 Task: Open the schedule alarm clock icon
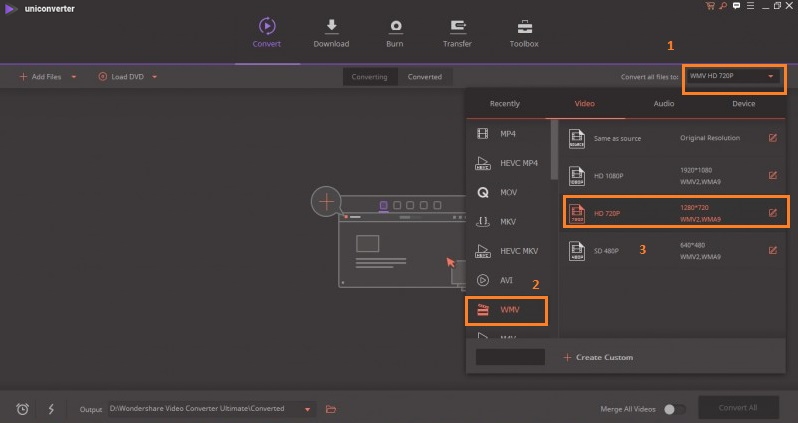[22, 409]
